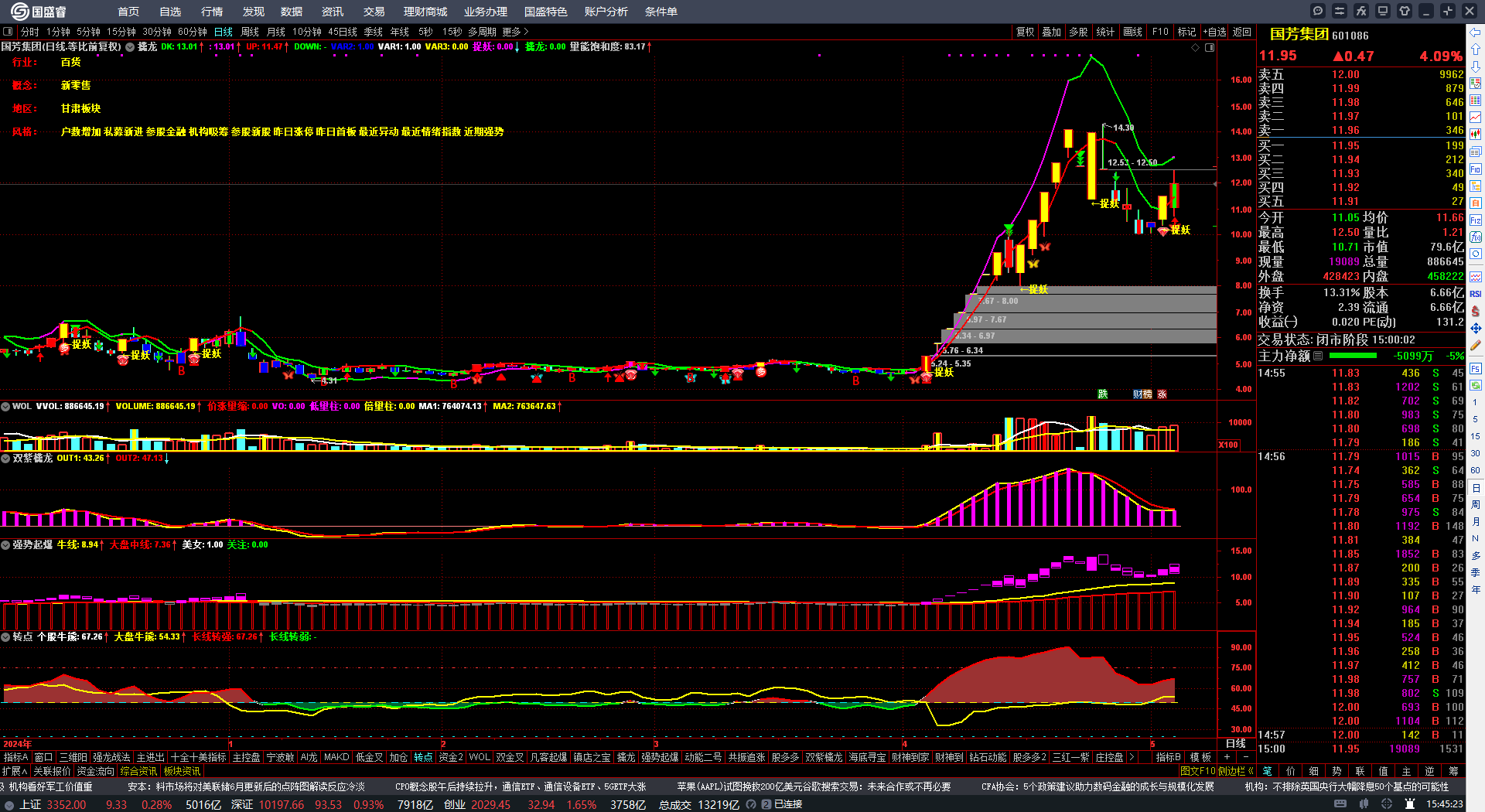Toggle the list icon beside 主力净额
1485x812 pixels.
1318,356
